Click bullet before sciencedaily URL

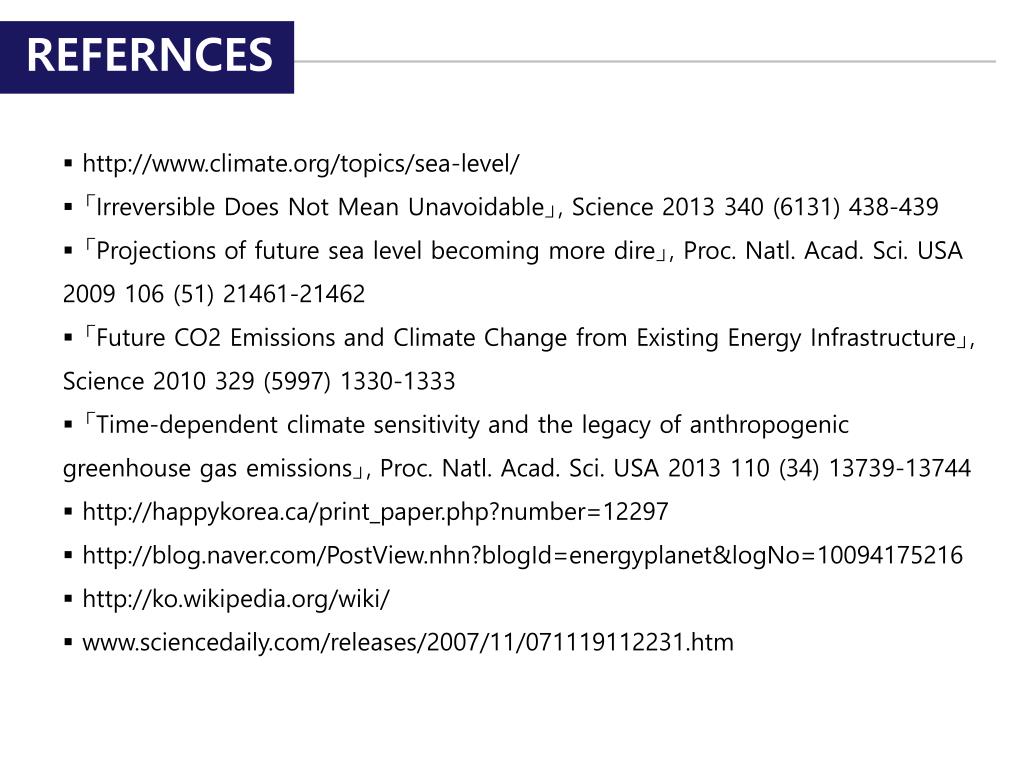[69, 643]
